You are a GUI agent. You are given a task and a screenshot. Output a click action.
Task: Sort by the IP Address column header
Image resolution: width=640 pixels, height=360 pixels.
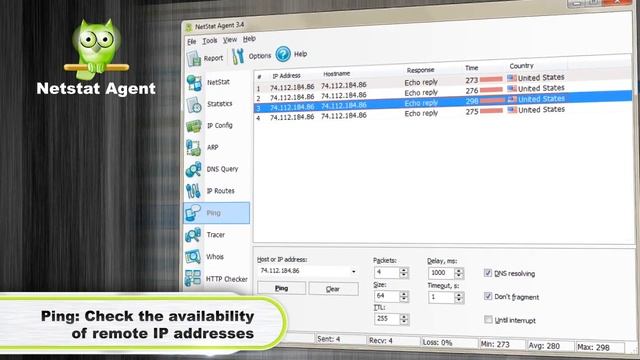point(286,76)
